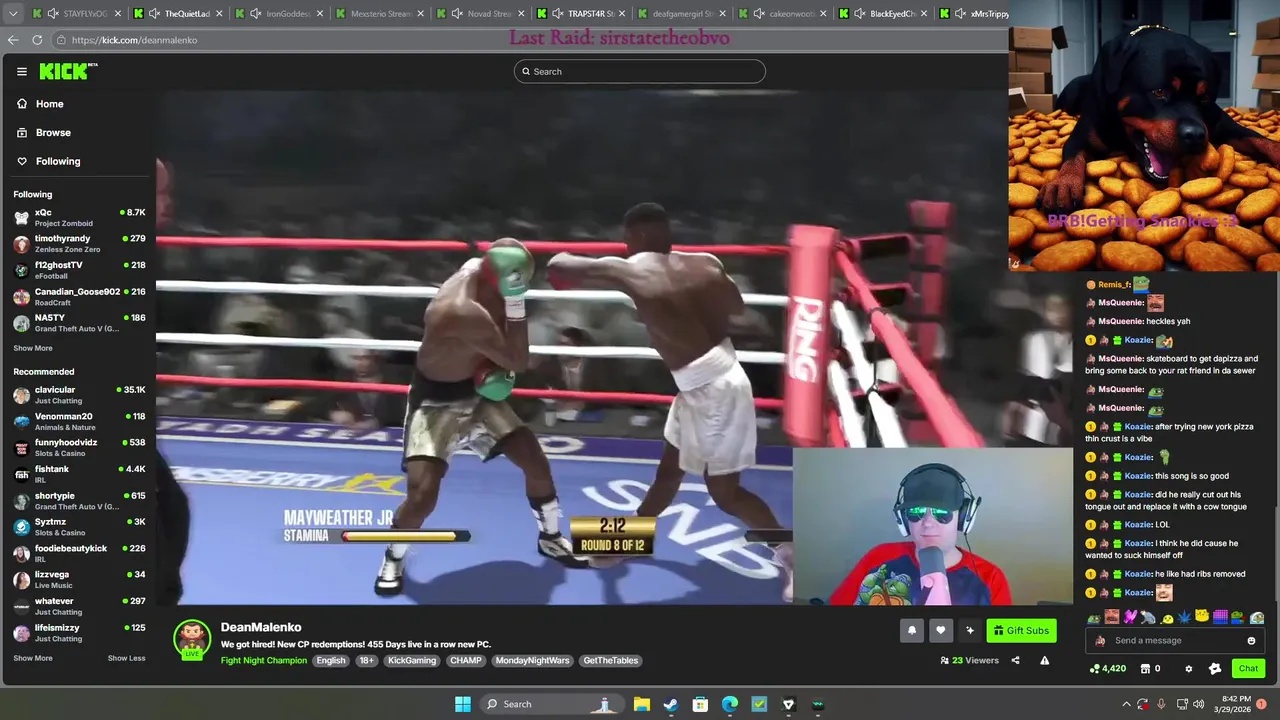
Task: Select the KickGaming tag
Action: (412, 660)
